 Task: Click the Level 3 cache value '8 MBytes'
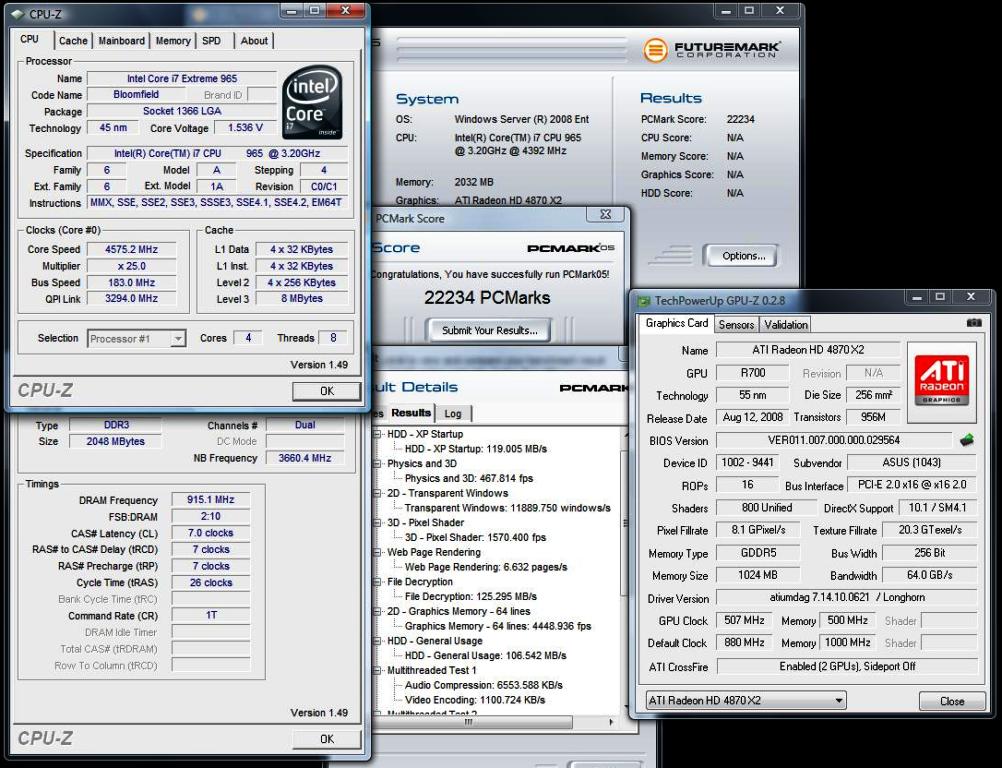302,298
